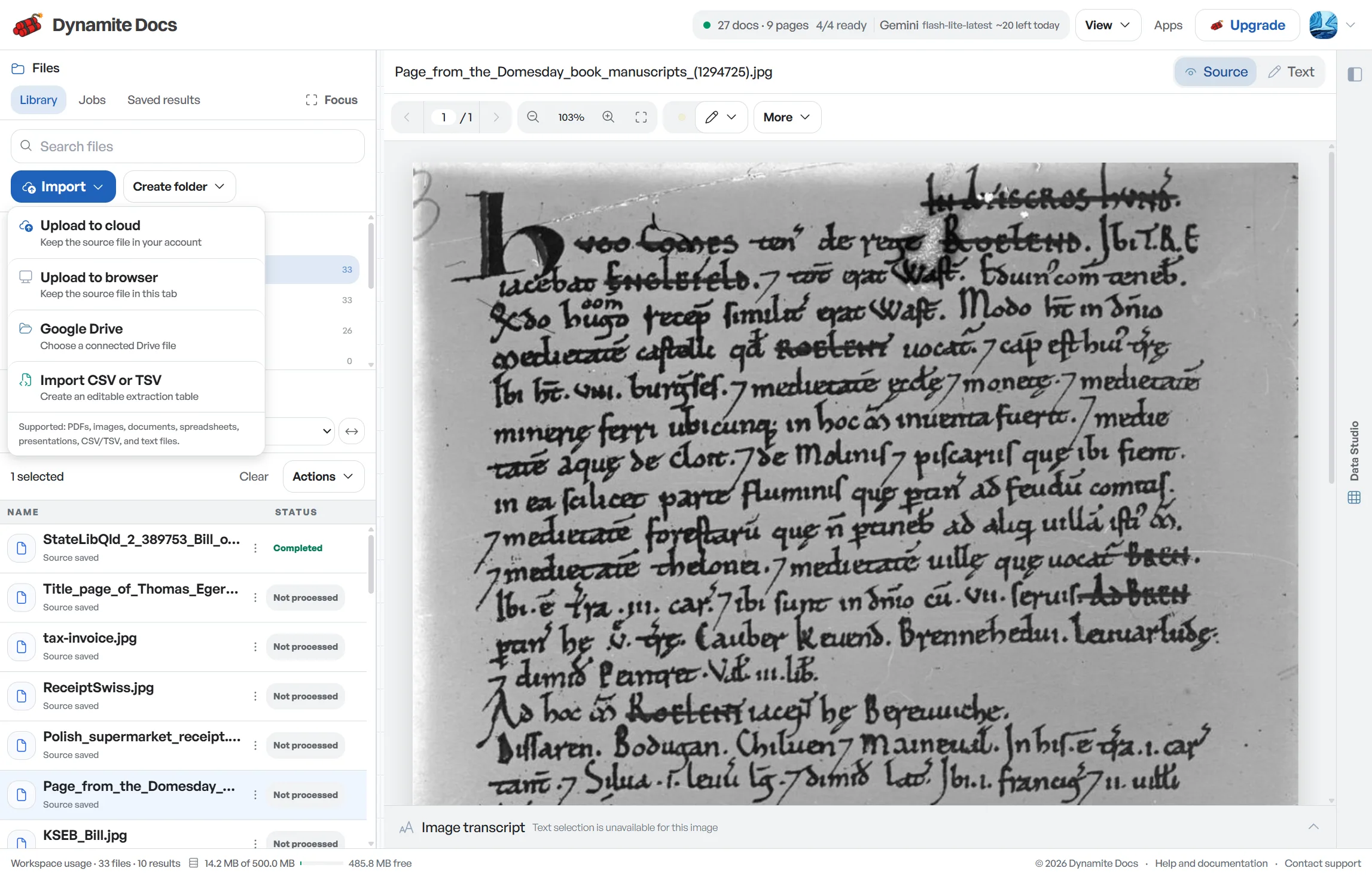Open the user avatar menu

1323,25
